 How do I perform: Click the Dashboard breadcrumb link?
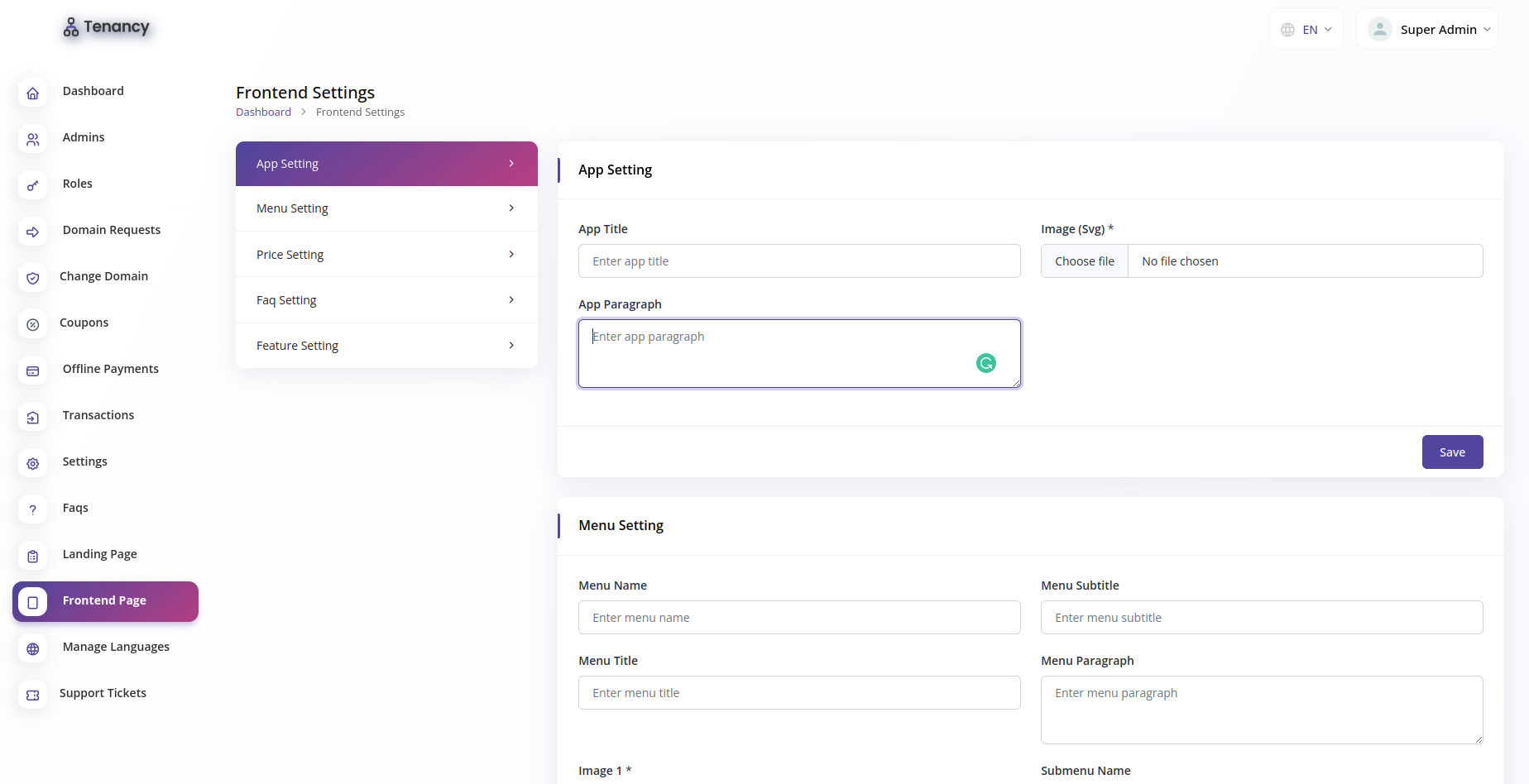pyautogui.click(x=263, y=112)
